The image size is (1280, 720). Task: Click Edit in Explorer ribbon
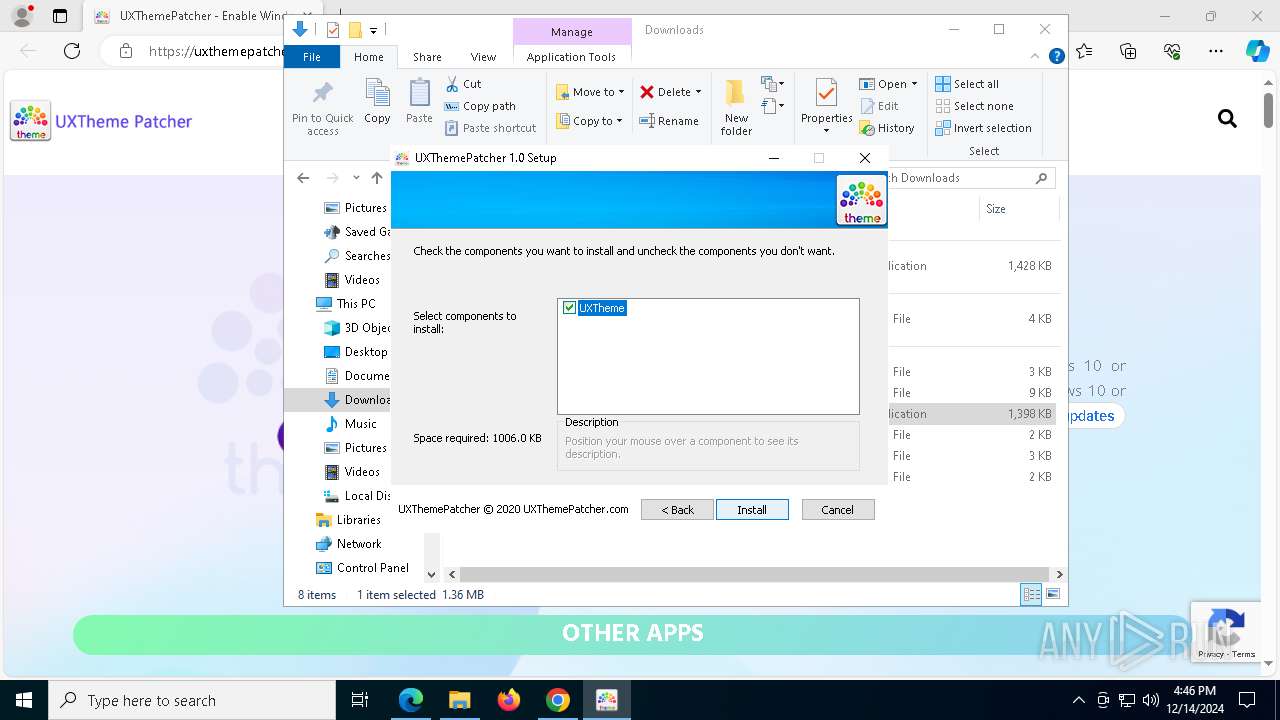(x=879, y=106)
